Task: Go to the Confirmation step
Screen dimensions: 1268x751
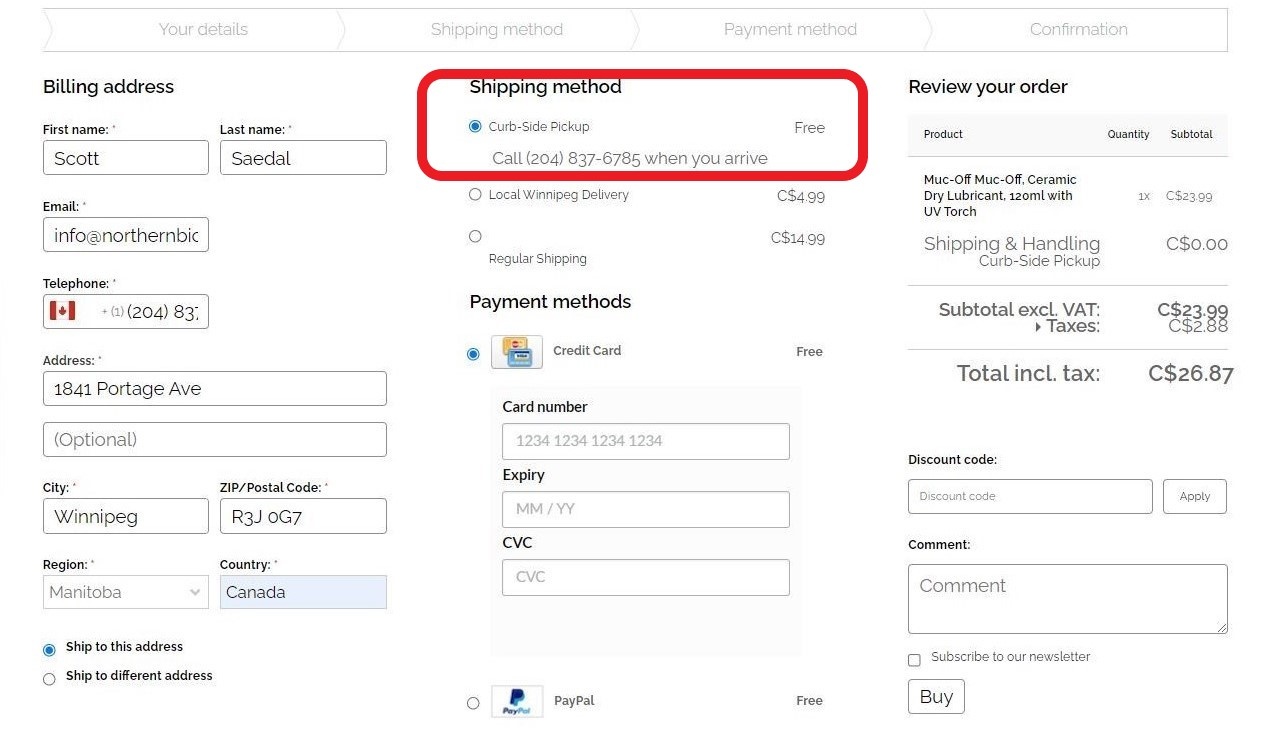Action: (1078, 29)
